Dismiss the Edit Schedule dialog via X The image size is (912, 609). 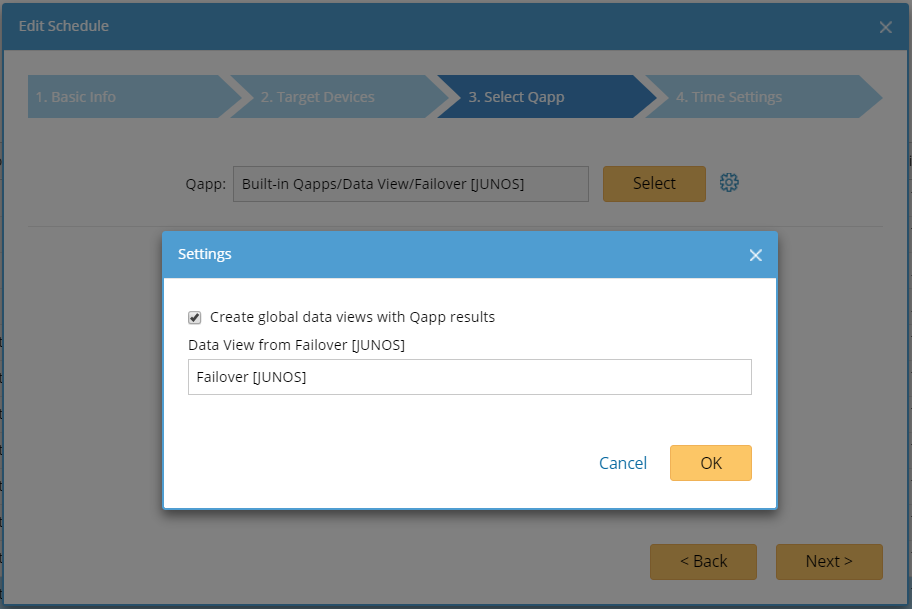[885, 27]
